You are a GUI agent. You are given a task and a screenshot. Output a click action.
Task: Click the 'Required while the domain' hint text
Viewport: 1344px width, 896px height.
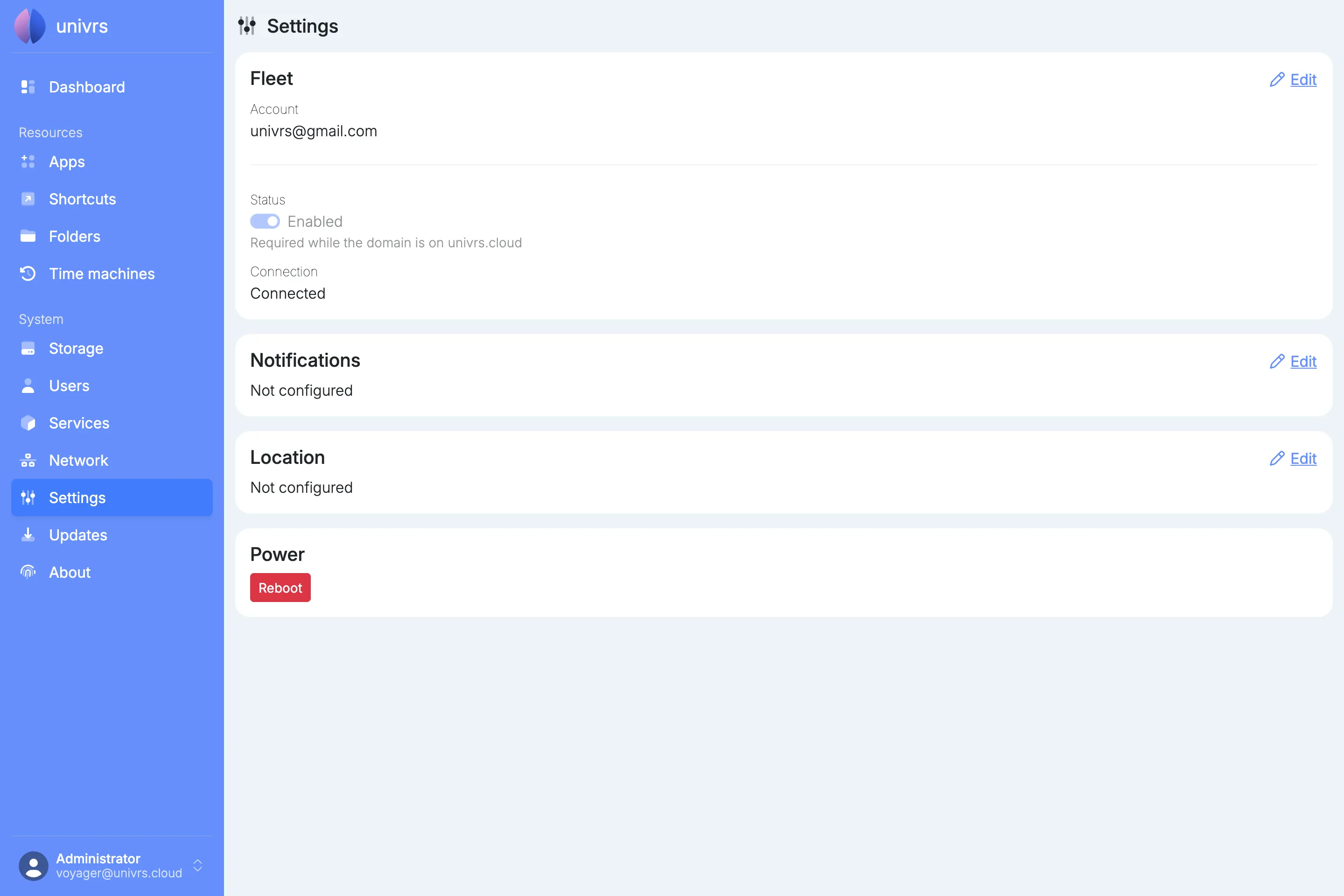tap(386, 243)
